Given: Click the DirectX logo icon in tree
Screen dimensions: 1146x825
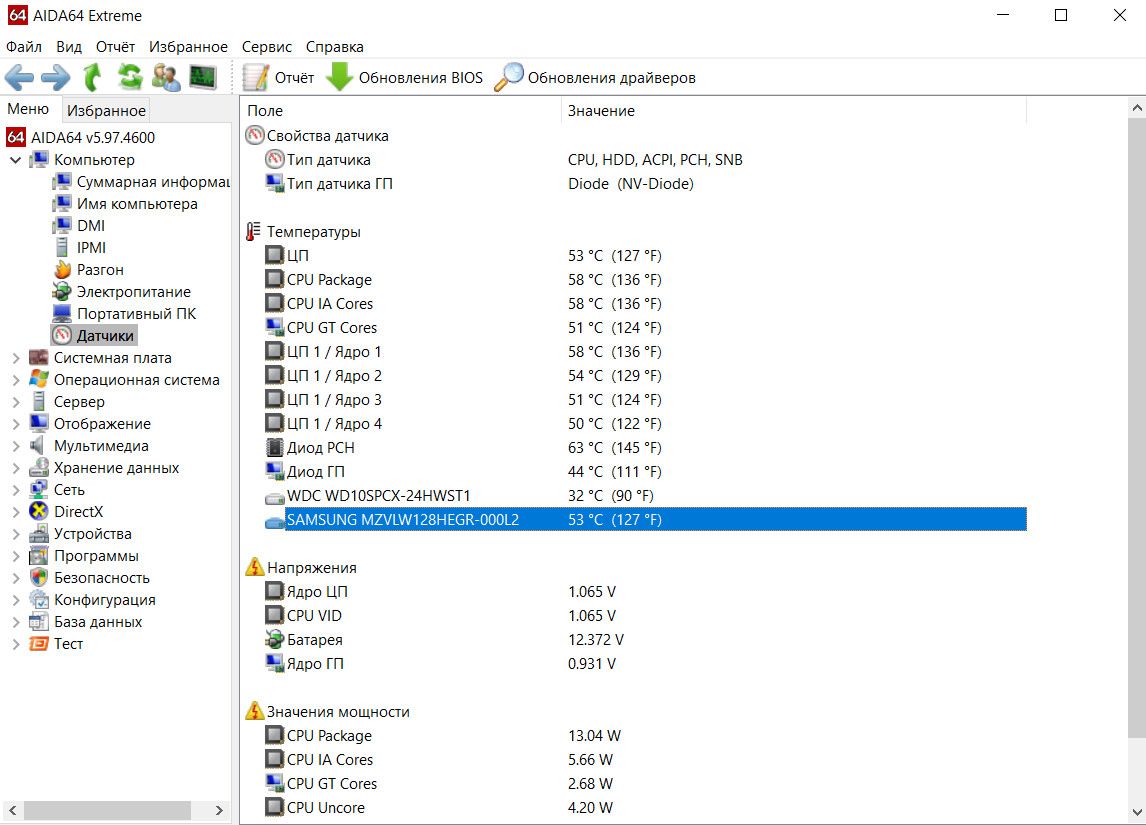Looking at the screenshot, I should (x=39, y=512).
